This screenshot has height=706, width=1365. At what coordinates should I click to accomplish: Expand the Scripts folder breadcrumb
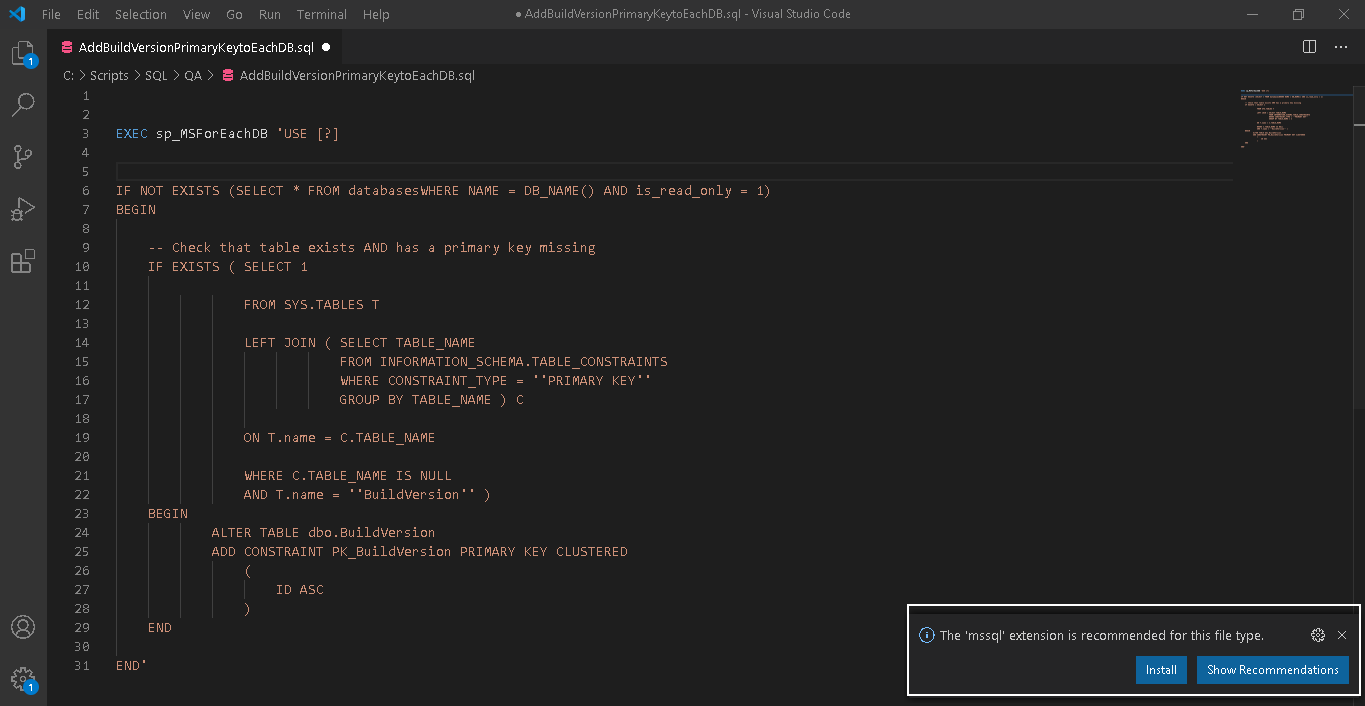[109, 75]
